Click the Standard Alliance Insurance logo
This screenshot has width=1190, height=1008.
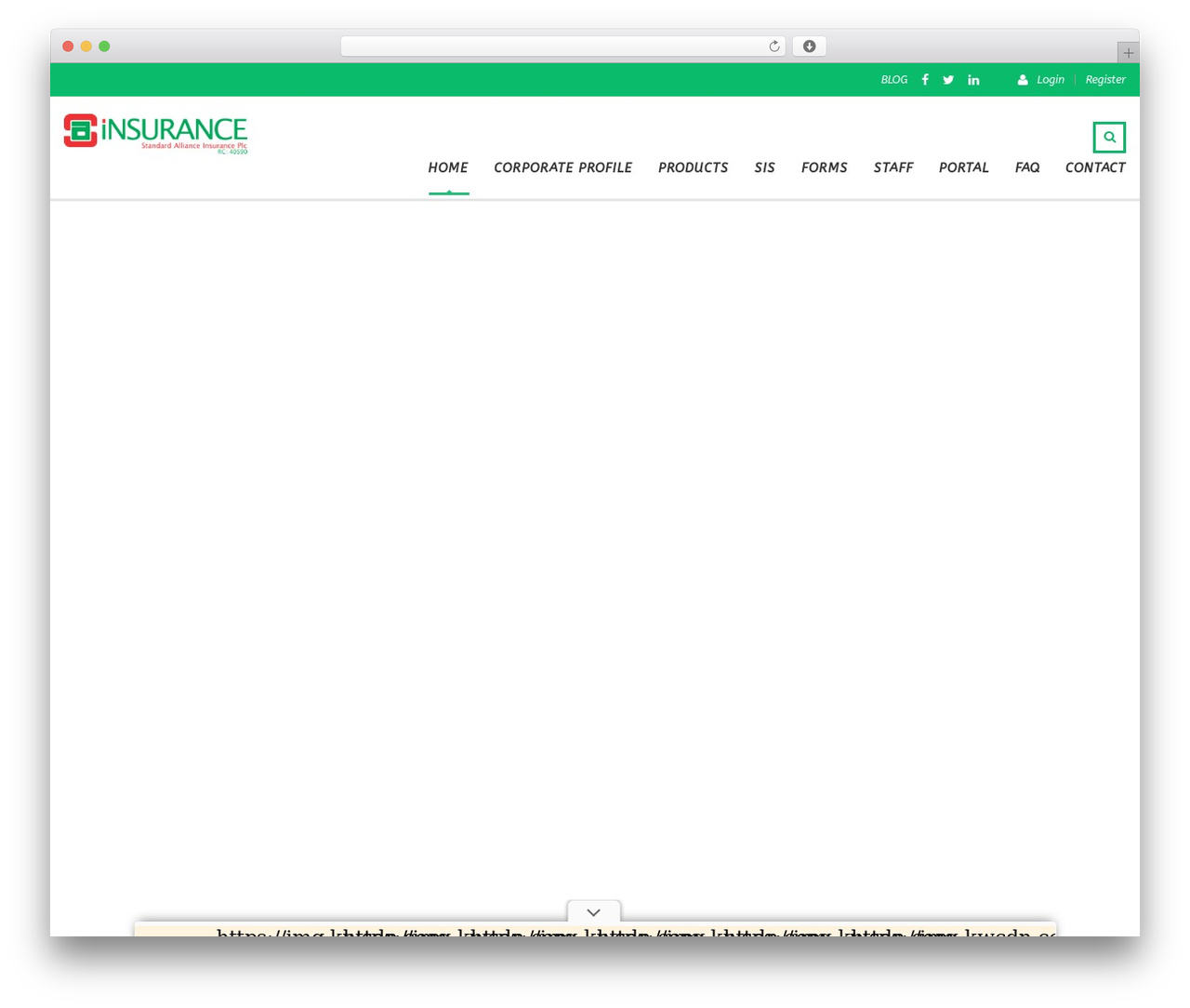pos(155,133)
